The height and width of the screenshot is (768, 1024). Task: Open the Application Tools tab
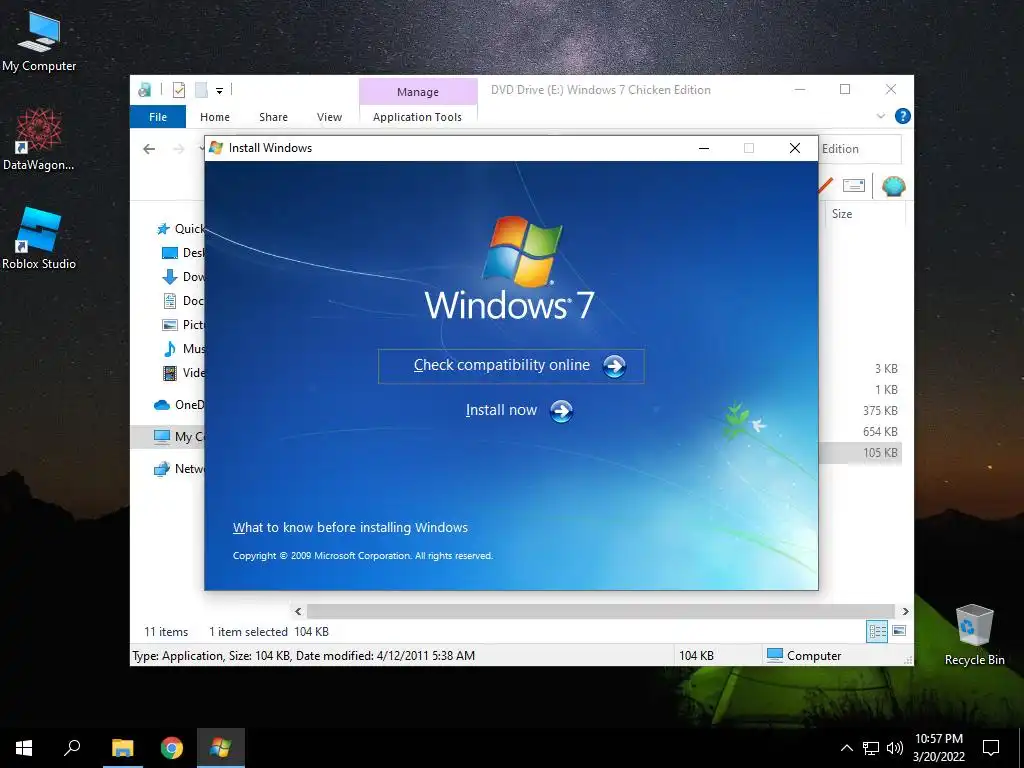pos(417,117)
